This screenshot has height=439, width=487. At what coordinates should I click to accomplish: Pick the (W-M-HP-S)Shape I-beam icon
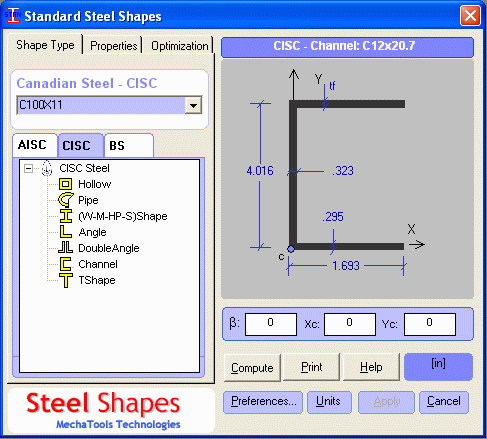(66, 216)
